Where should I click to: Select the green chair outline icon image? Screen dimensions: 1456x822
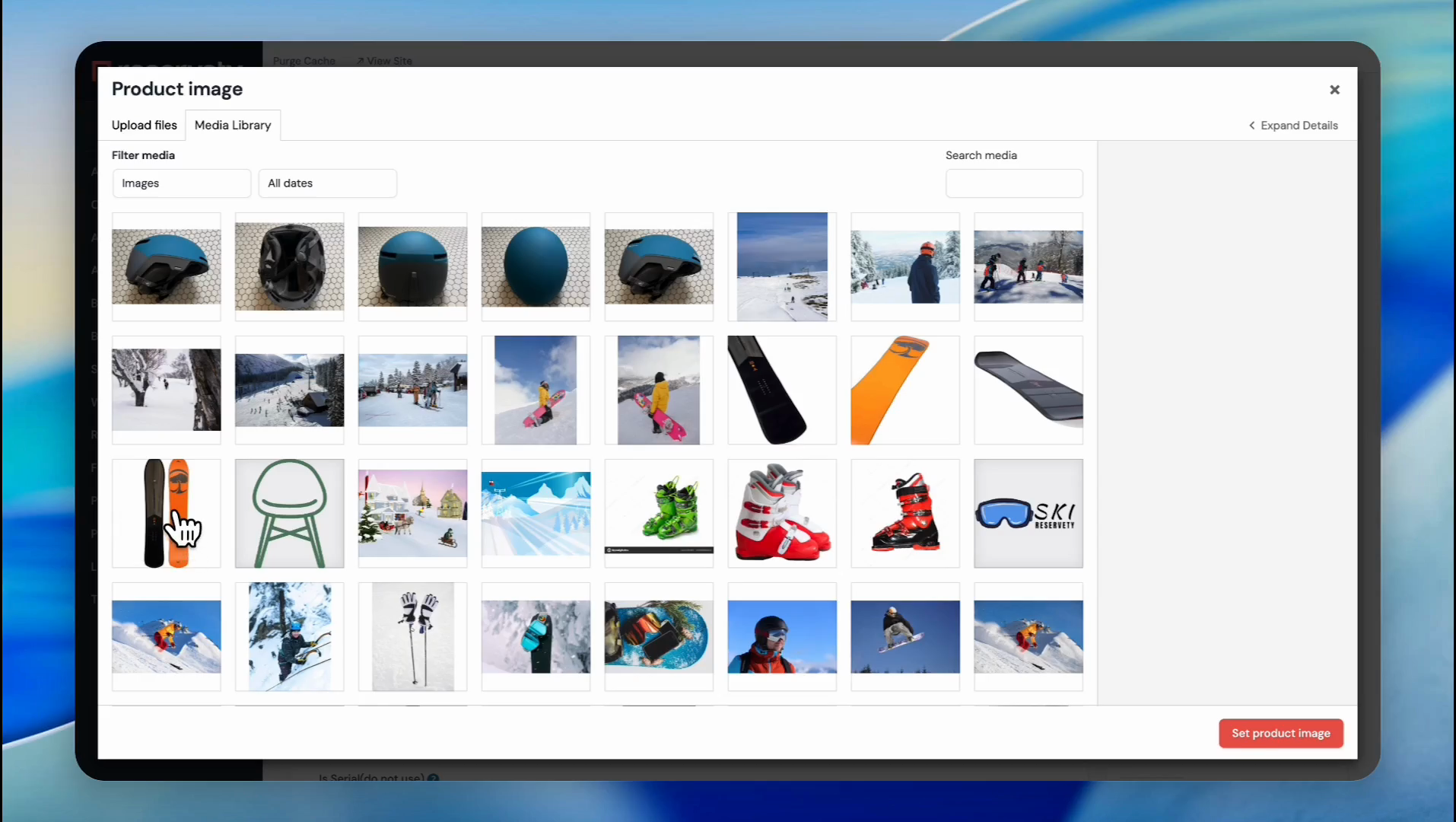[289, 514]
